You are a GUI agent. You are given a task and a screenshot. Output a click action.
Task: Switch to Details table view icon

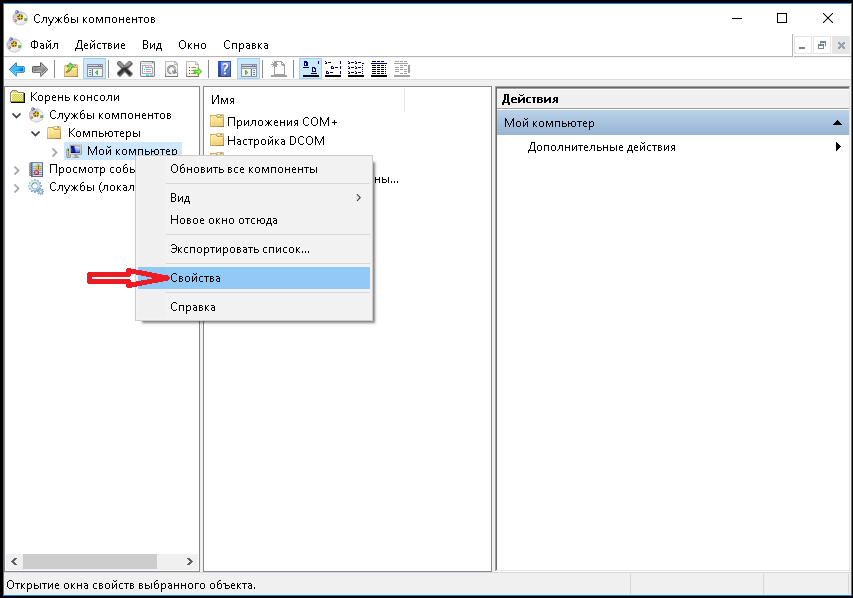[379, 69]
